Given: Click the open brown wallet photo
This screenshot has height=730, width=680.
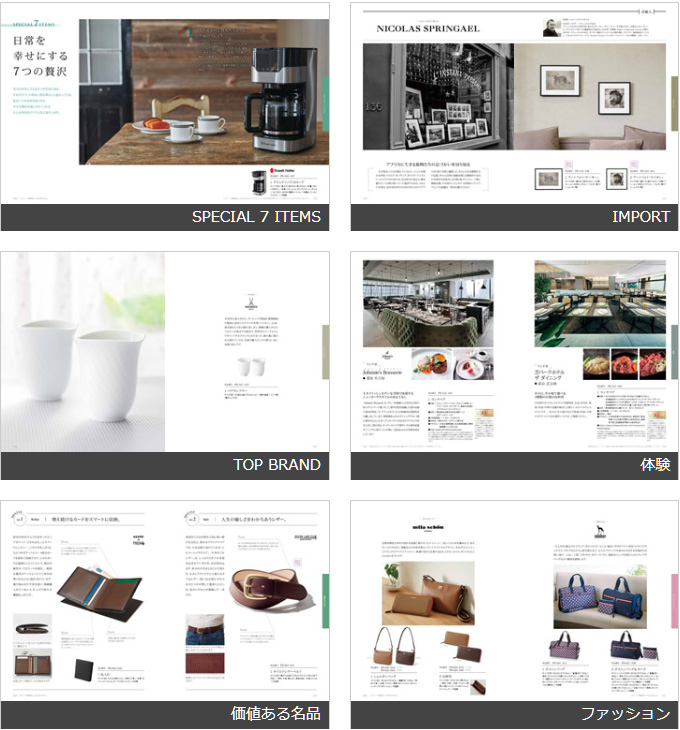Looking at the screenshot, I should (x=100, y=595).
